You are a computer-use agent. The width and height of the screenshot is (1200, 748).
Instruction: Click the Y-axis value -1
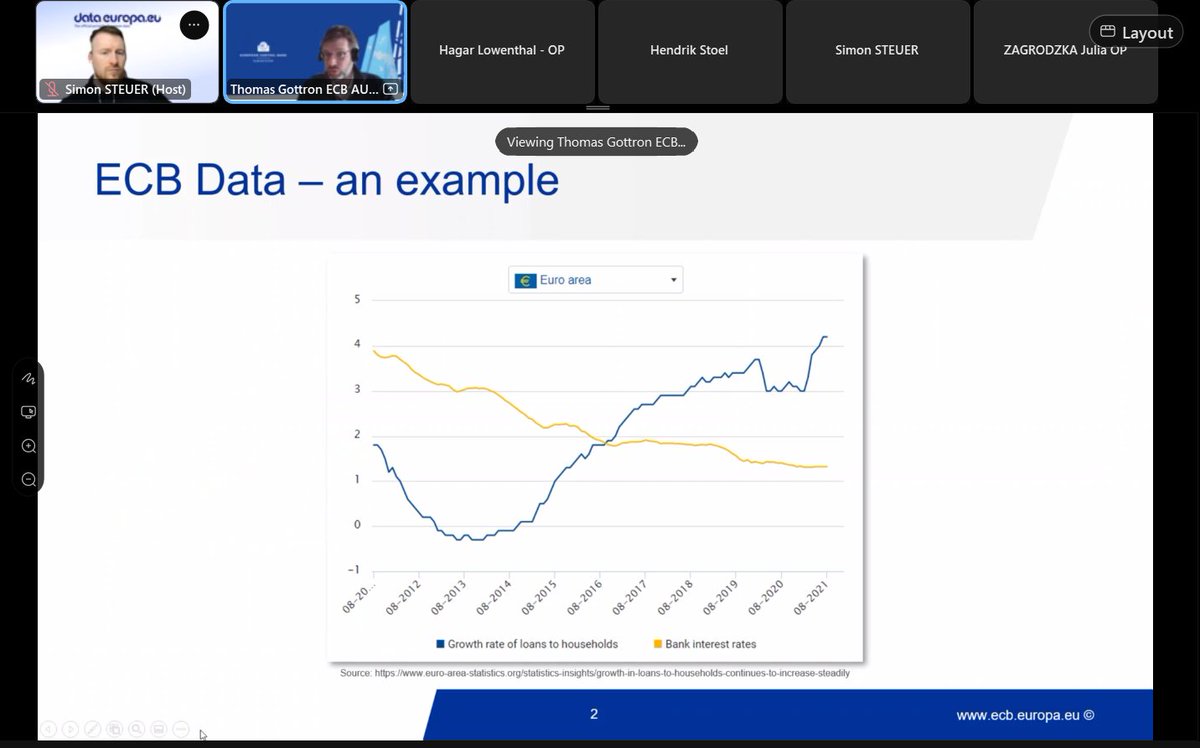354,571
